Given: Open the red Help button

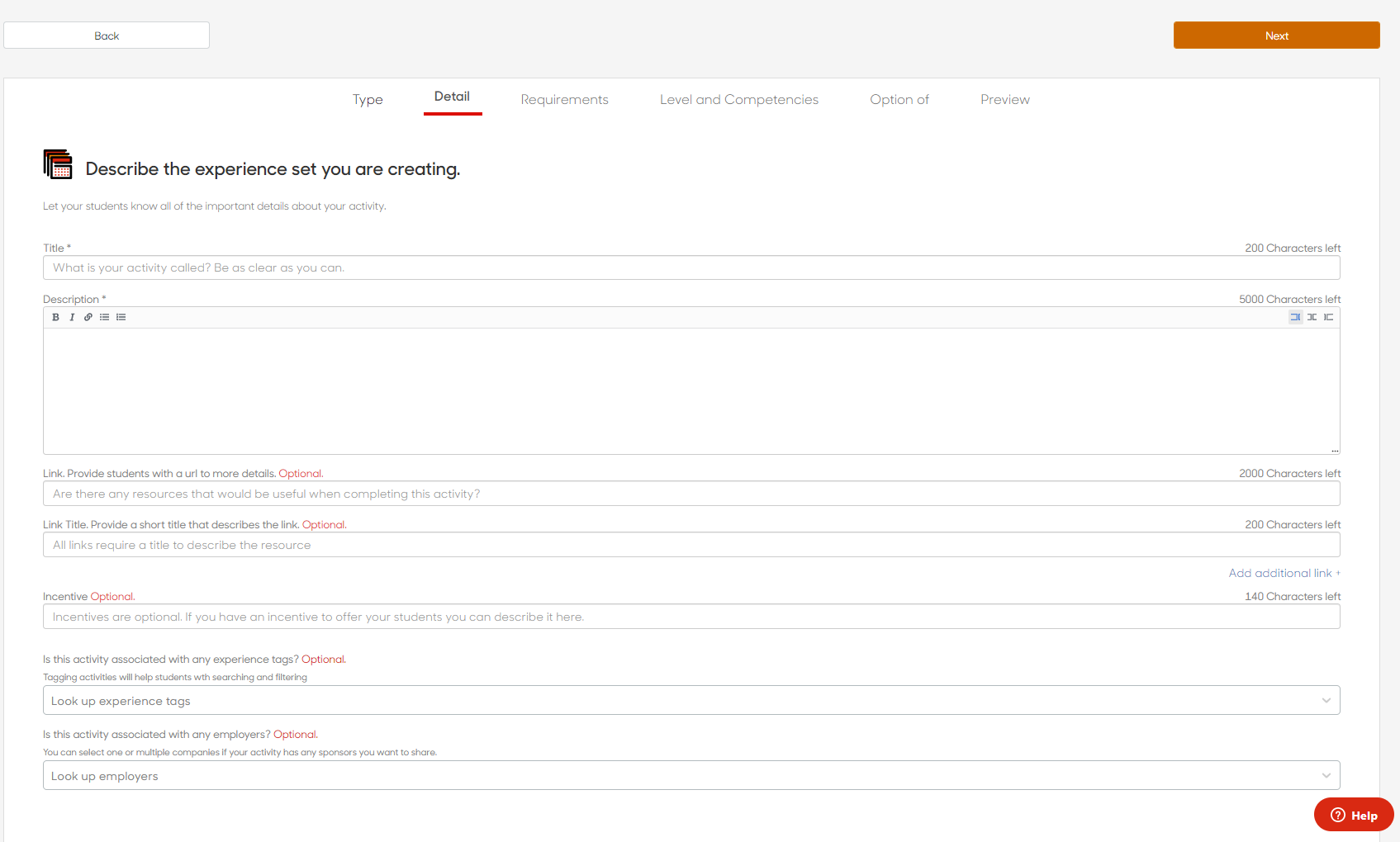Looking at the screenshot, I should pyautogui.click(x=1354, y=815).
